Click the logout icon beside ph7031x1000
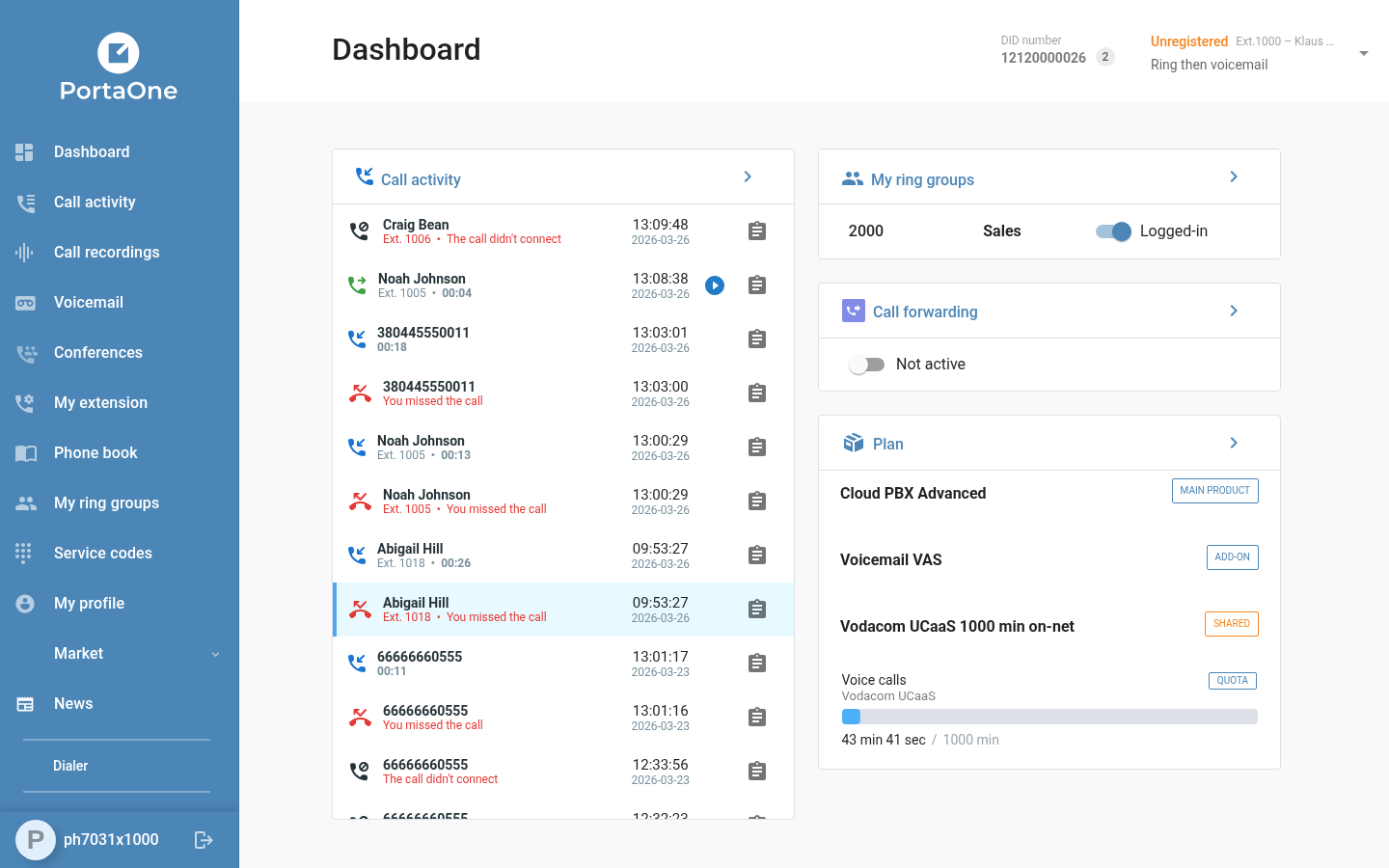The height and width of the screenshot is (868, 1389). tap(204, 840)
